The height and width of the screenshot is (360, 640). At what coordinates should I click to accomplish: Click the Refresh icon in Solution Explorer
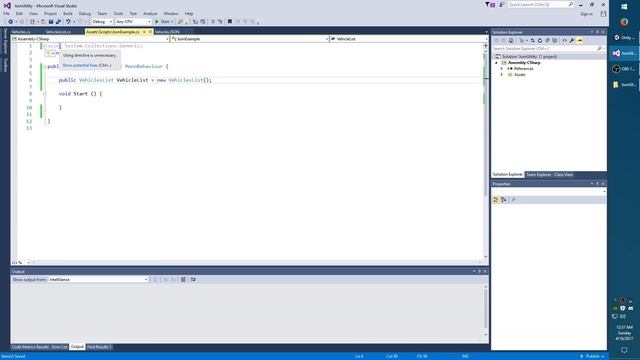[x=540, y=40]
